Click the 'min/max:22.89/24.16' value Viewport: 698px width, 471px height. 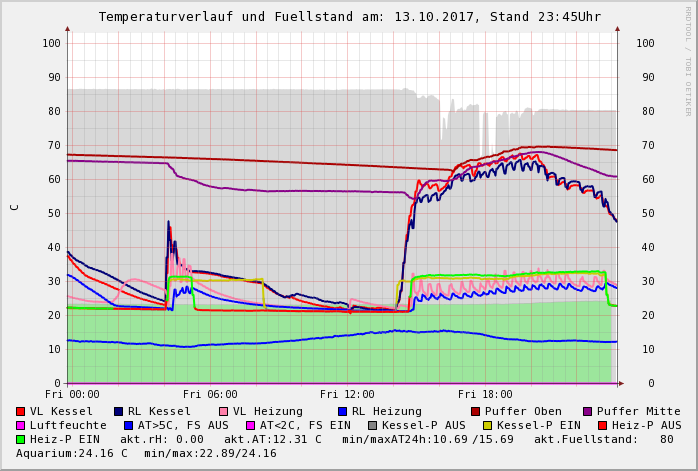(x=211, y=454)
